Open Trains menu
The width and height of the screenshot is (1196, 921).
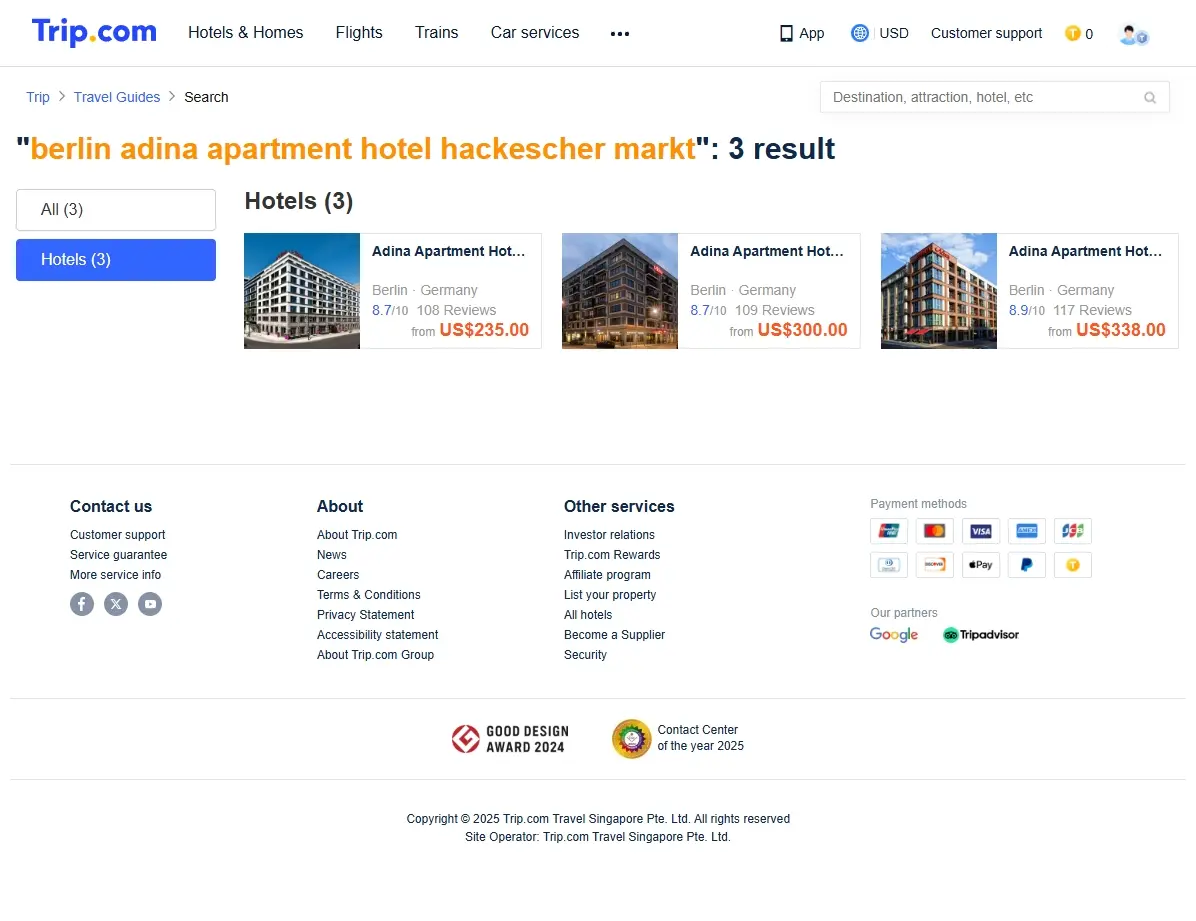tap(436, 33)
